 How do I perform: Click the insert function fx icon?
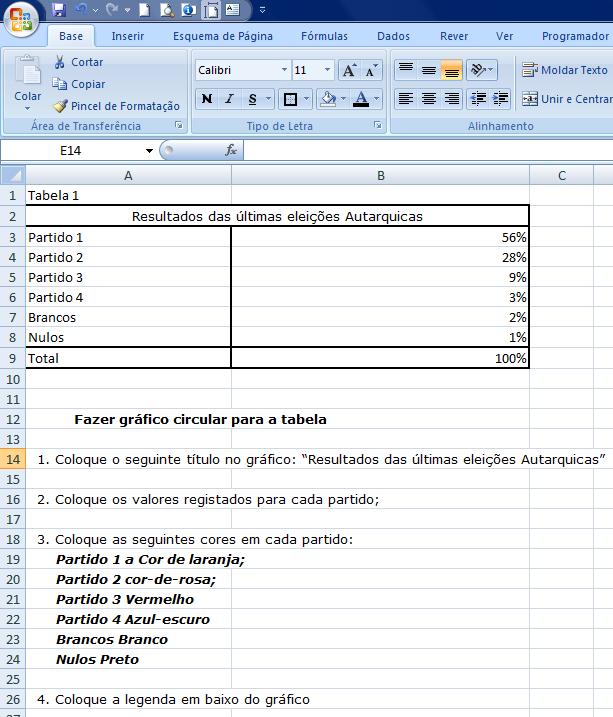point(231,151)
